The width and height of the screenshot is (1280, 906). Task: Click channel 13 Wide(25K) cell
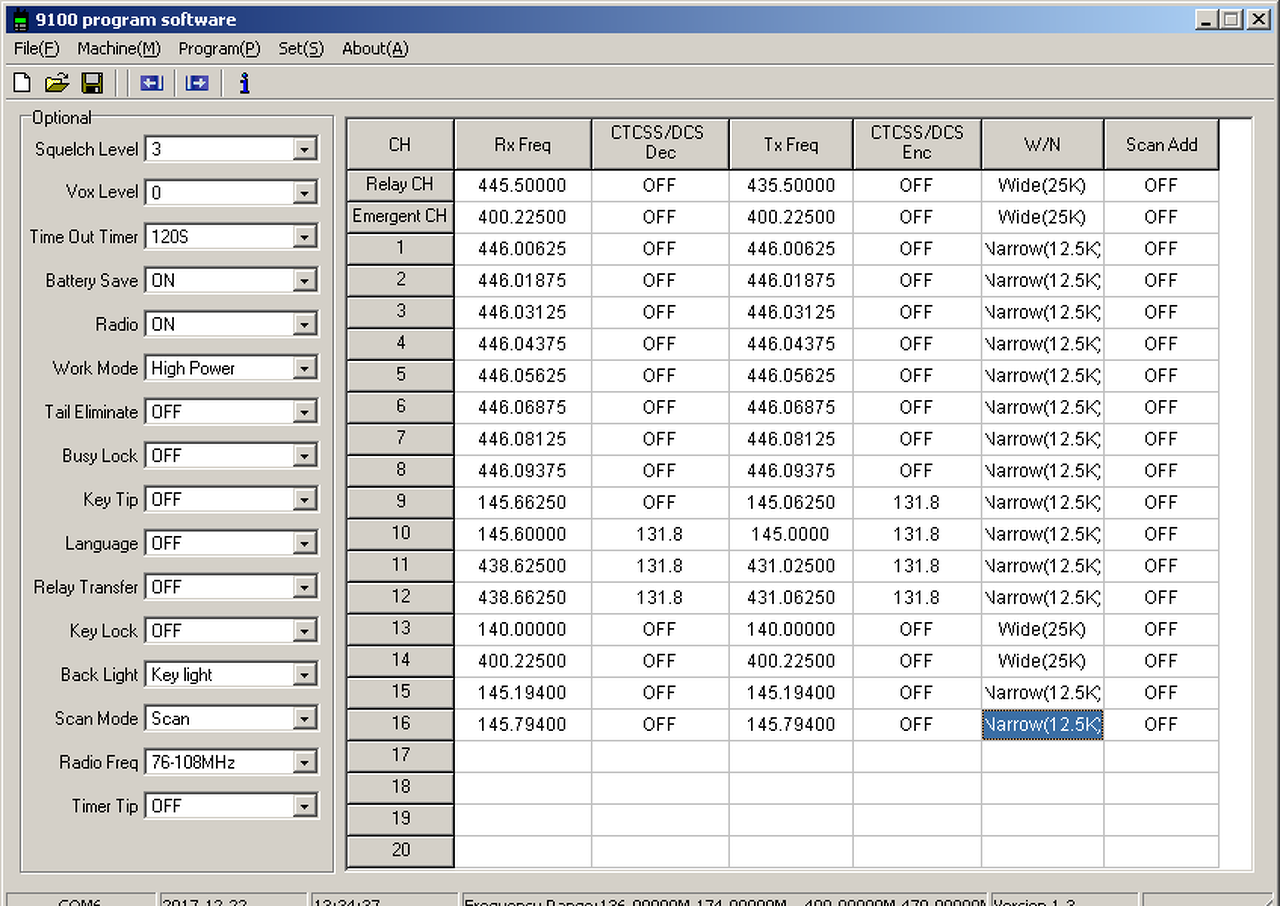pyautogui.click(x=1042, y=629)
